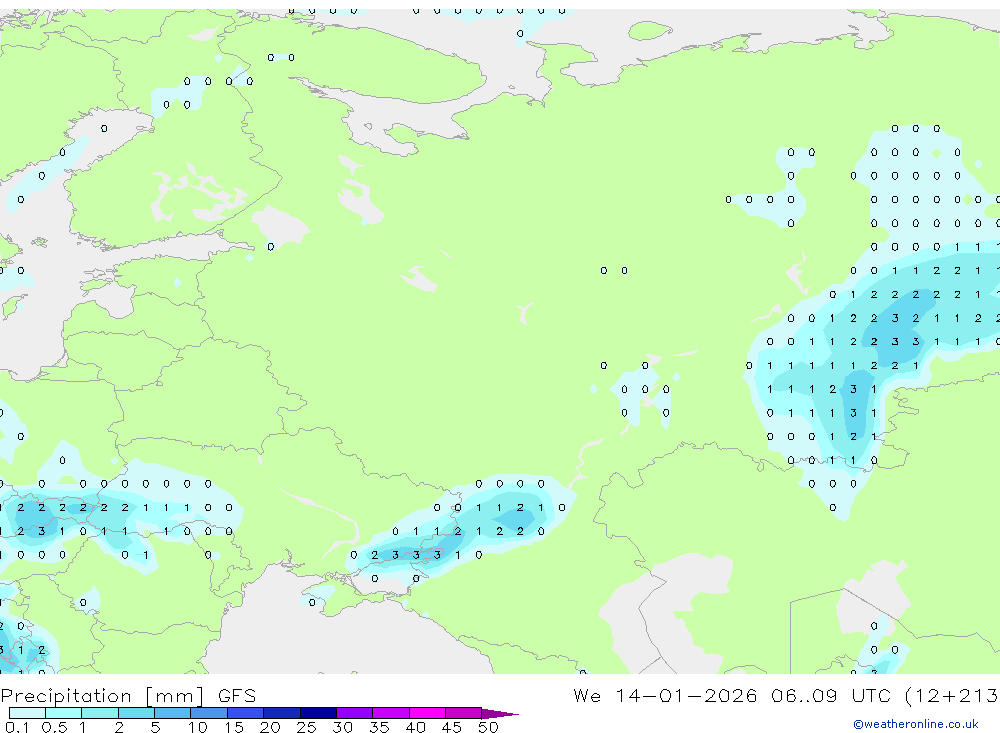Click the 45–50 mm legend color swatch
The width and height of the screenshot is (1000, 733).
click(x=464, y=713)
